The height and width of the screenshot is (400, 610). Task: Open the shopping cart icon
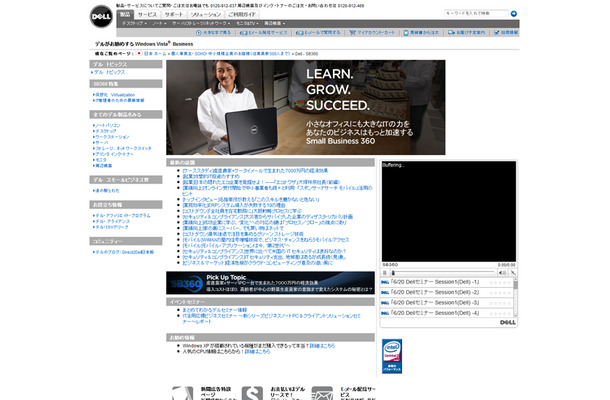click(x=352, y=33)
